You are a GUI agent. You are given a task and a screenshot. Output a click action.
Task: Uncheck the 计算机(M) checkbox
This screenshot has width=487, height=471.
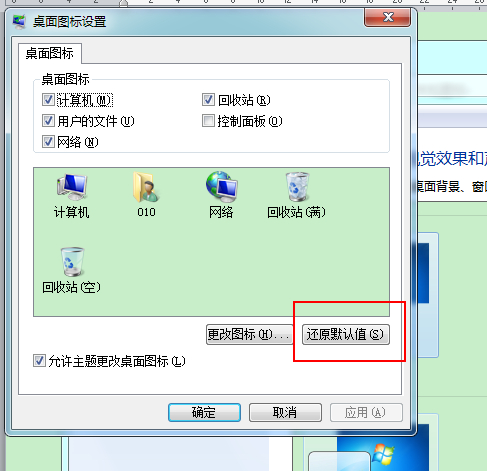(x=48, y=100)
